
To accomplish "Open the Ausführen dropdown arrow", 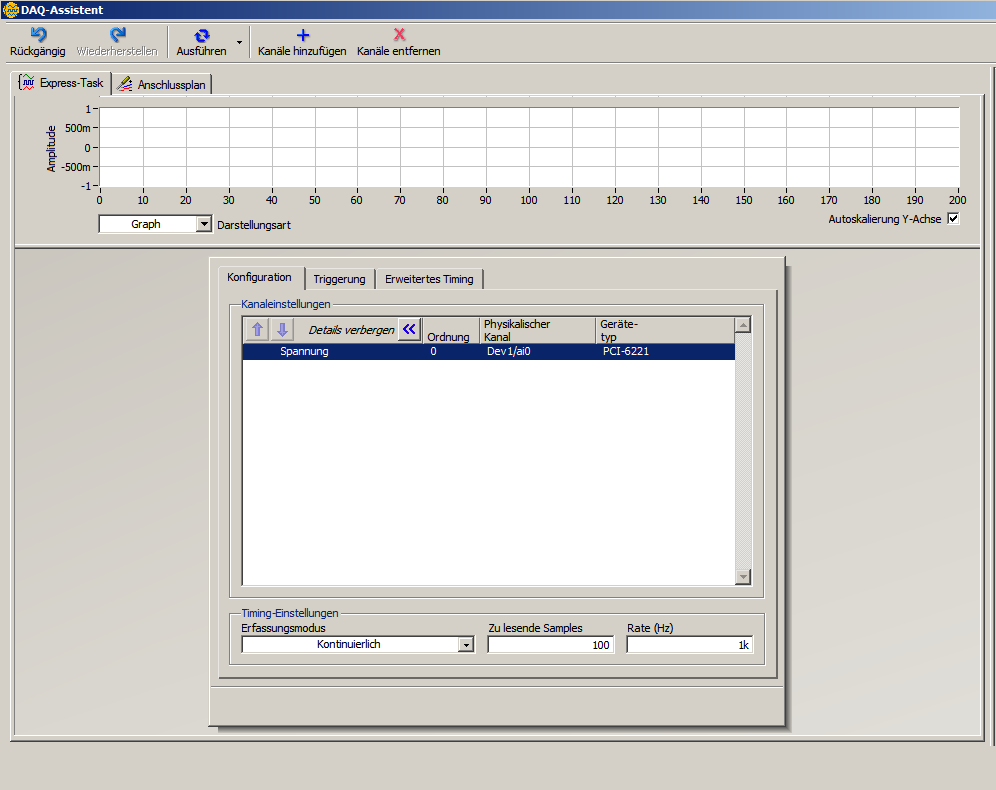I will click(239, 43).
